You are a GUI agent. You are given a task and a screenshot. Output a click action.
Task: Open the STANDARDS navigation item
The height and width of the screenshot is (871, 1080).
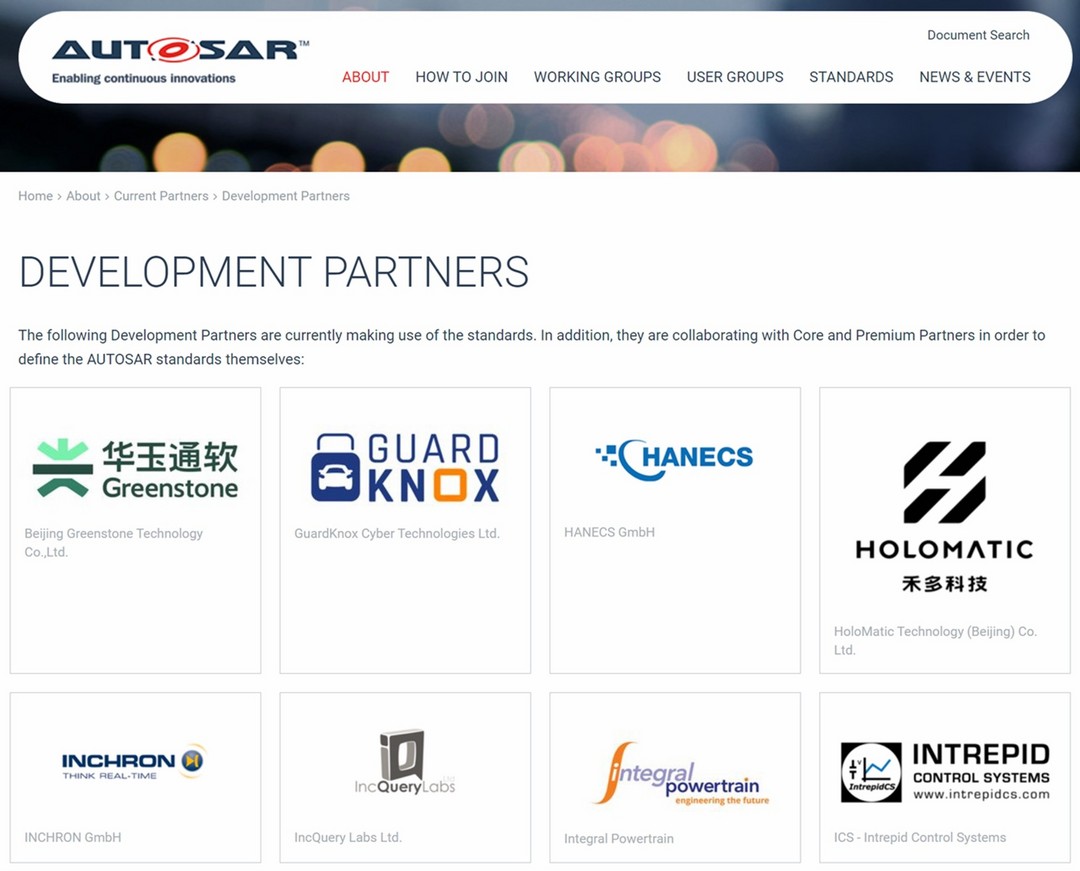tap(851, 77)
